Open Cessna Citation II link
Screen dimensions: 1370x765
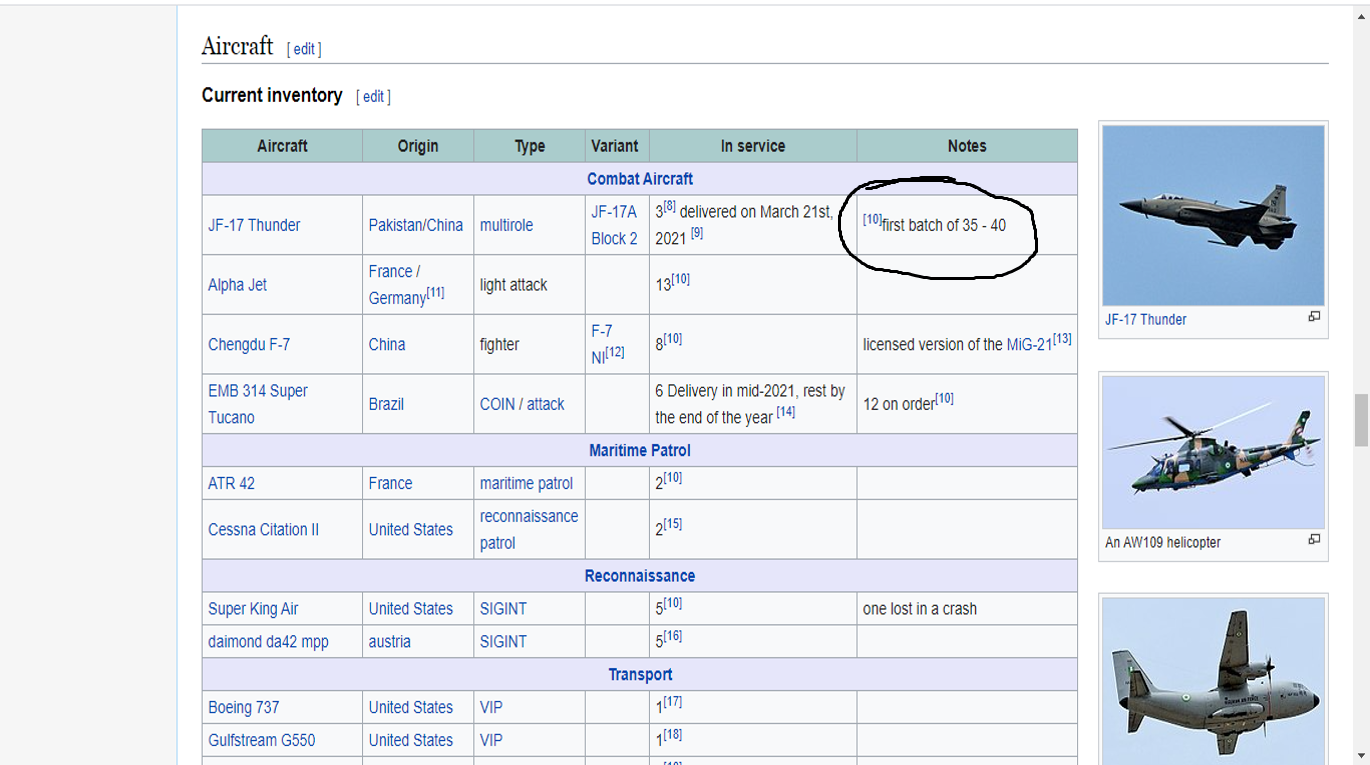point(263,530)
